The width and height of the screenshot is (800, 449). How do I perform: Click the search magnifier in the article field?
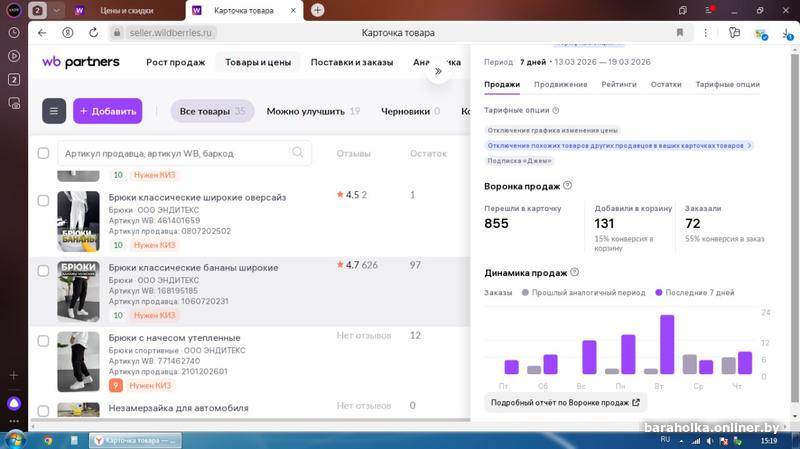298,153
